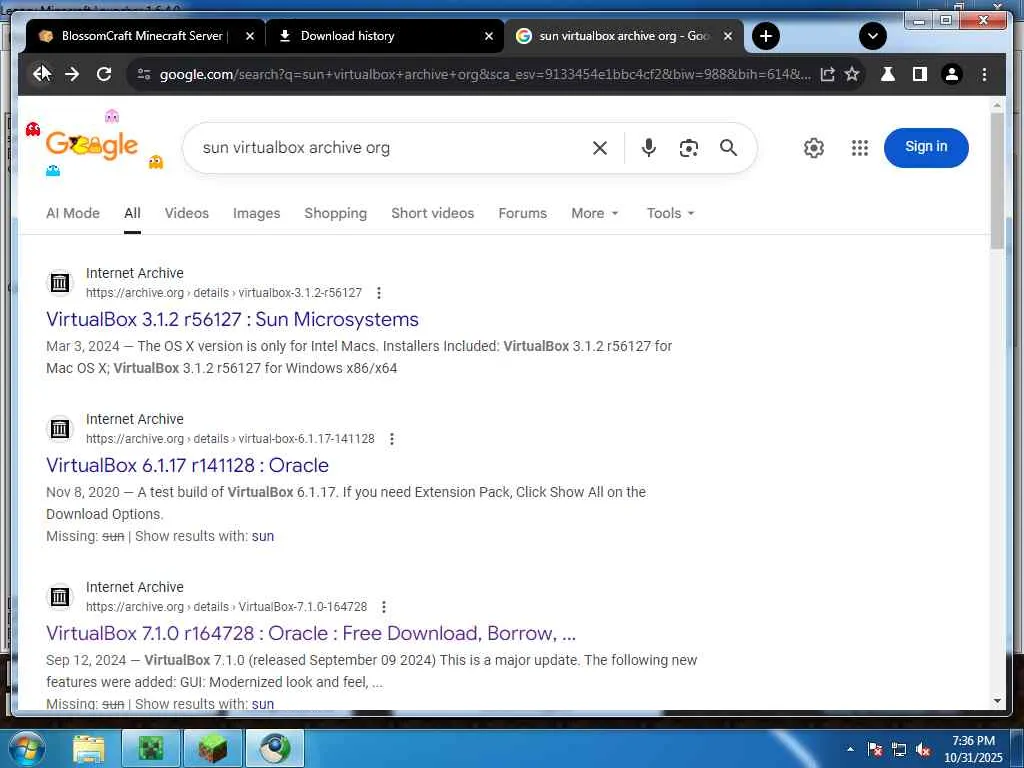Clear the search box with X
This screenshot has width=1024, height=768.
pos(600,148)
